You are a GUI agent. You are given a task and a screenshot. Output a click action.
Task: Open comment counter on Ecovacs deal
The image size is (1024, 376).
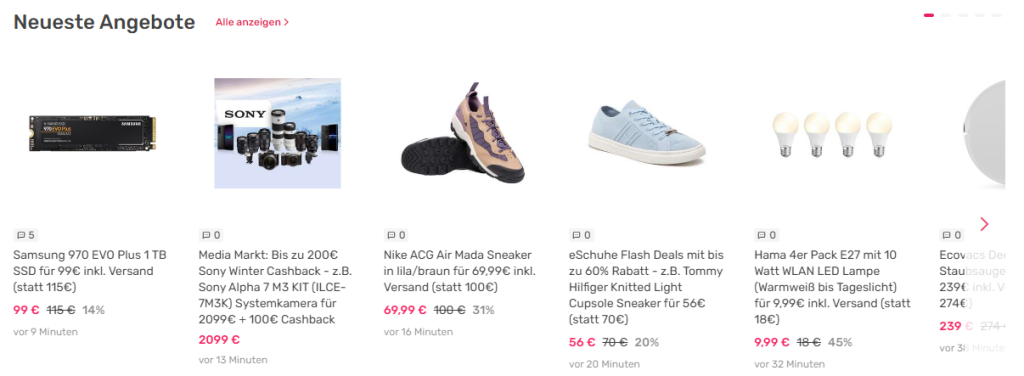(x=952, y=235)
